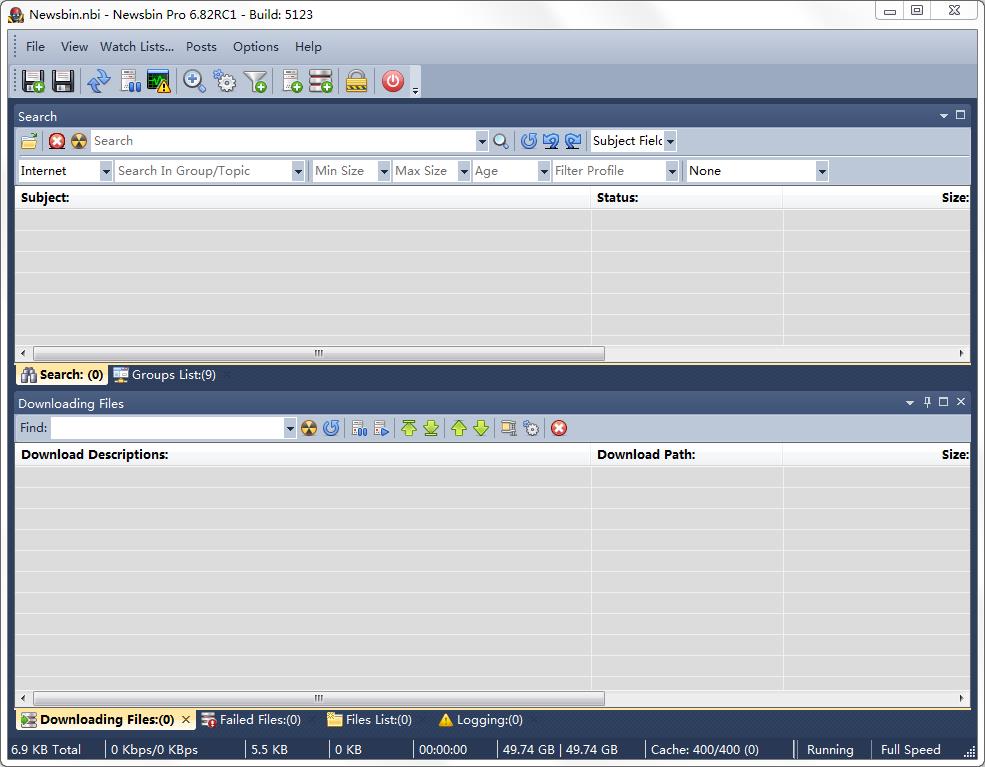Click the monitor icon in Downloading Files toolbar
Image resolution: width=985 pixels, height=767 pixels.
point(508,428)
